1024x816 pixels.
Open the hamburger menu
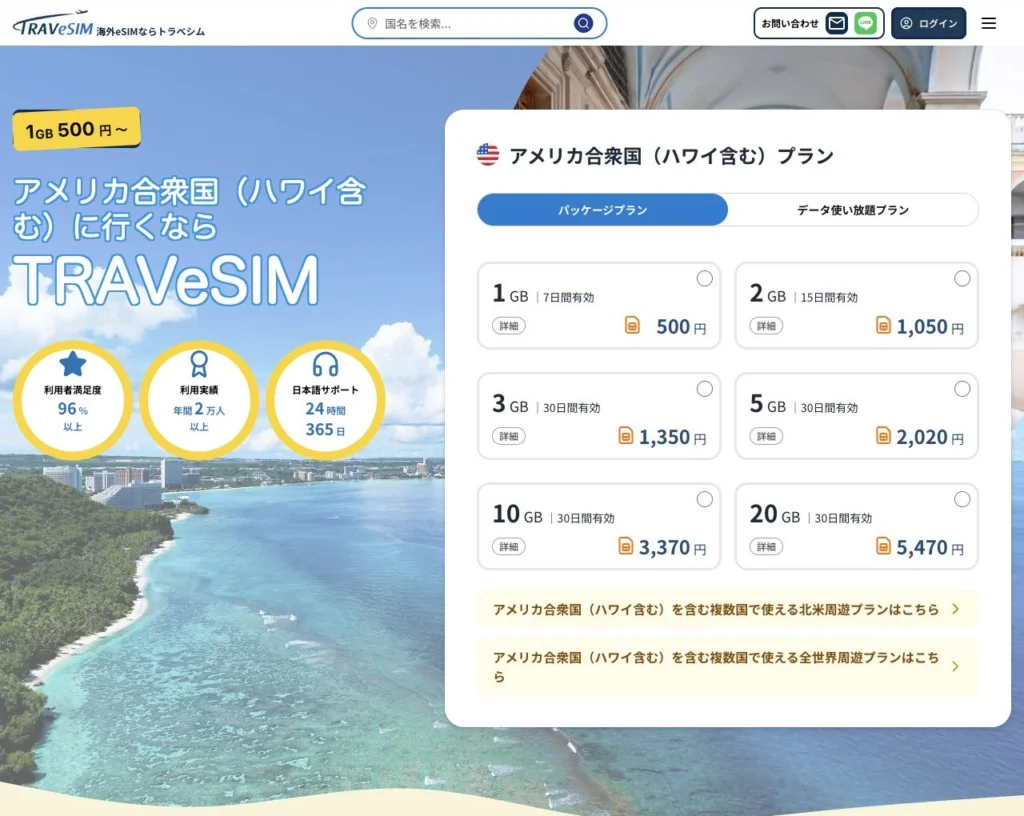[x=989, y=24]
